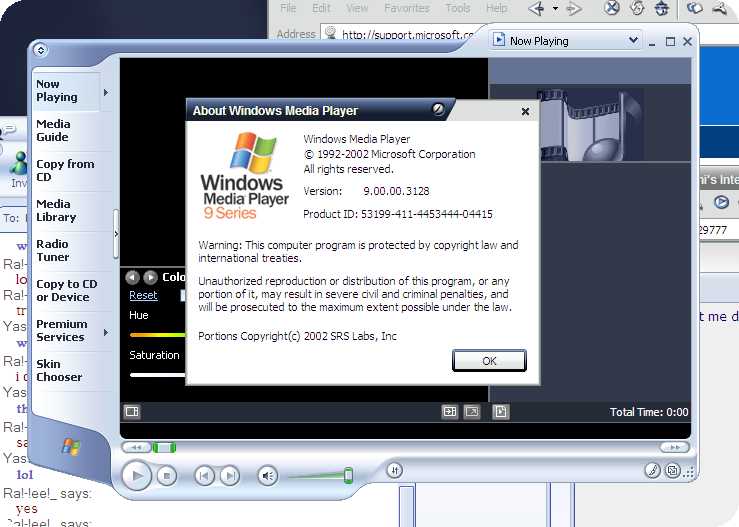739x527 pixels.
Task: Show next enhancement settings panel
Action: (x=150, y=277)
